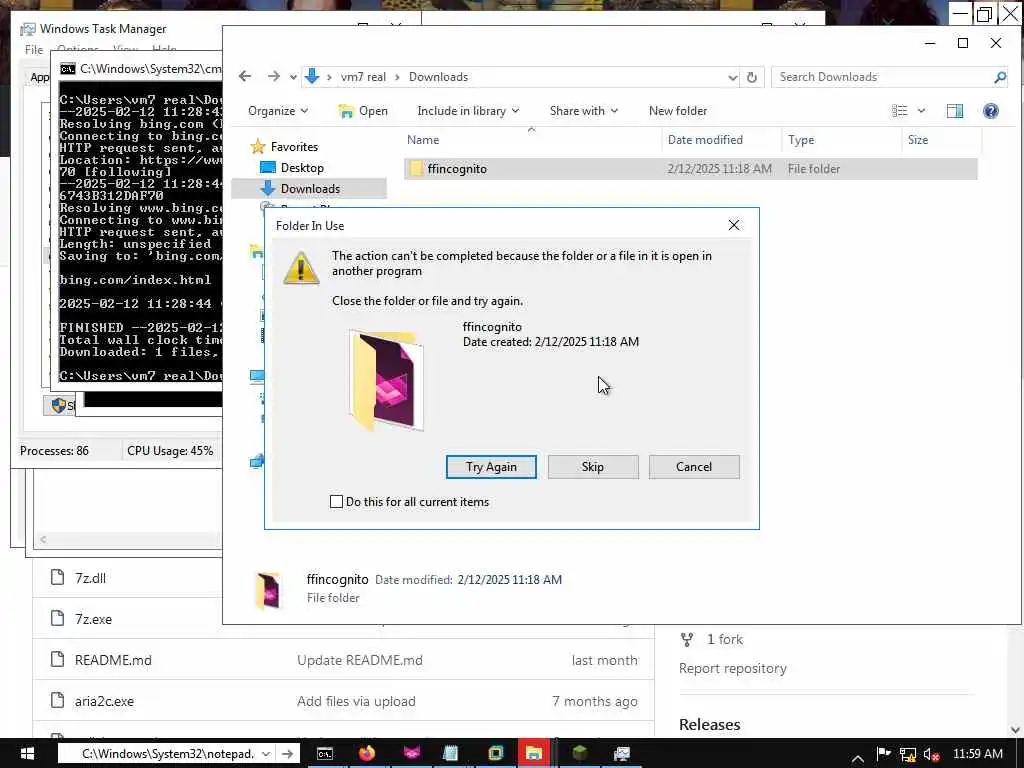This screenshot has width=1024, height=768.
Task: Click 'Update README.md' commit message
Action: tap(360, 660)
